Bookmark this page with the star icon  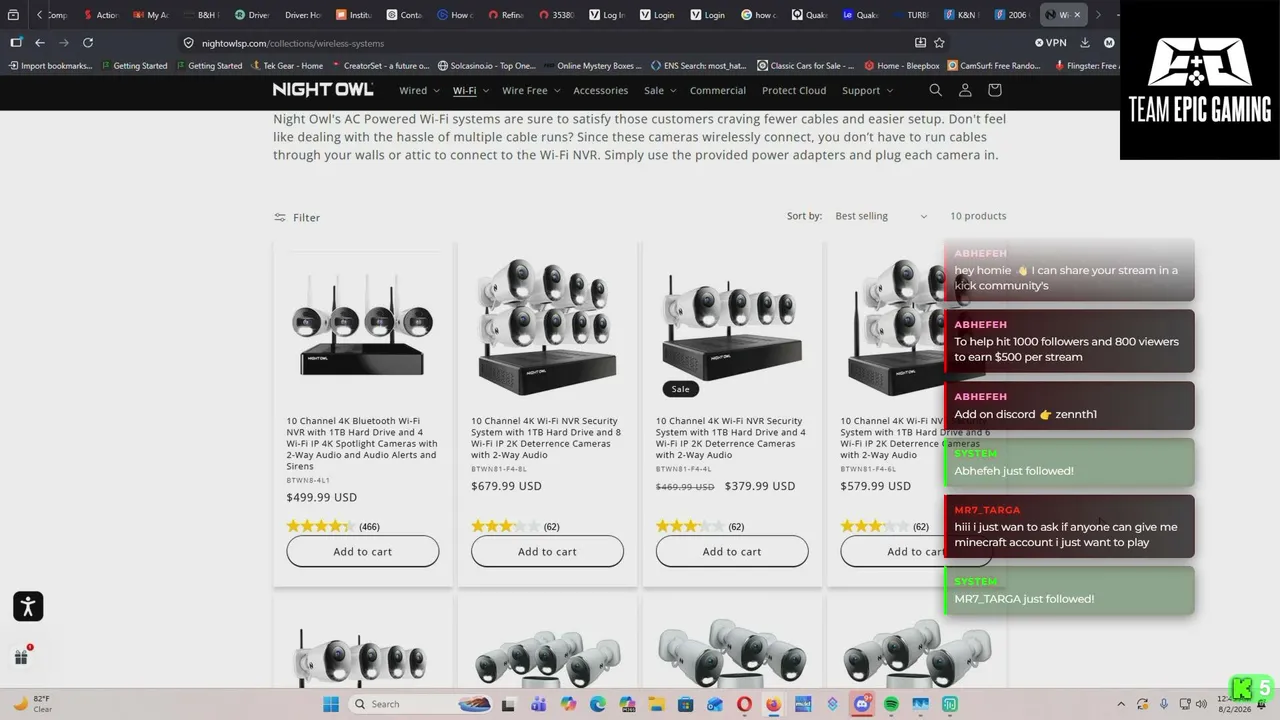(x=939, y=43)
